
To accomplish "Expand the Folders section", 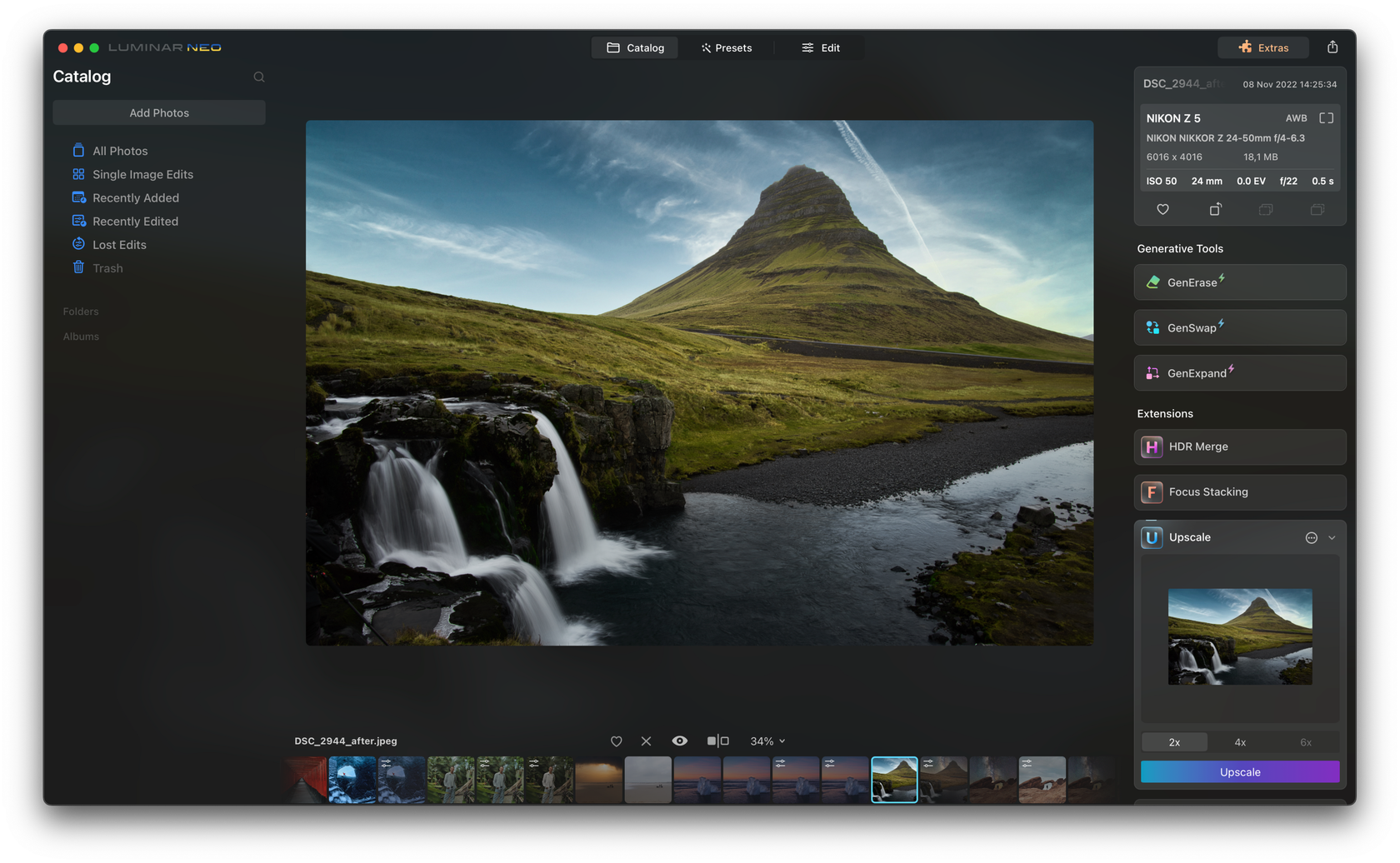I will [x=81, y=312].
